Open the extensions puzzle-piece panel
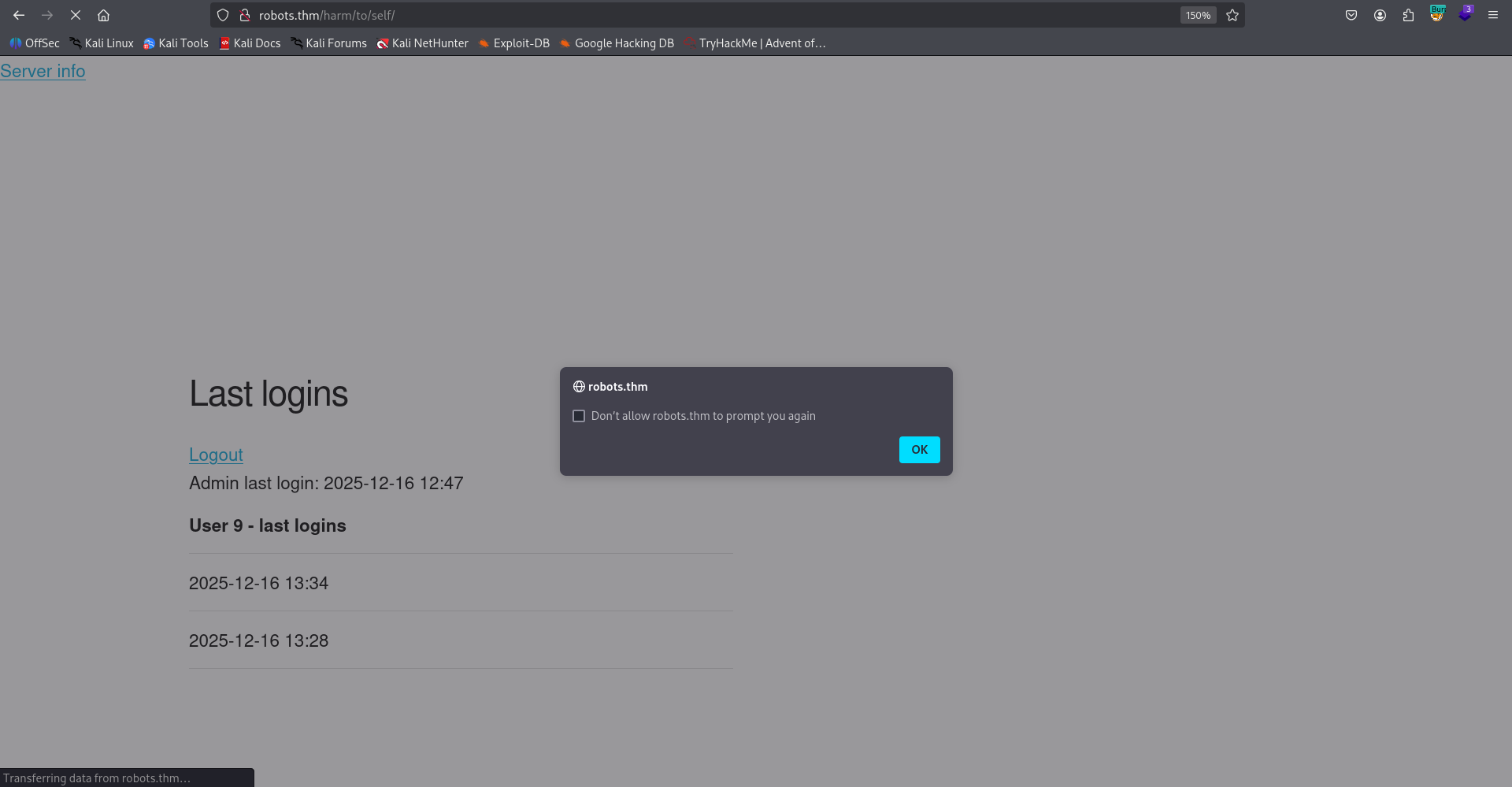Viewport: 1512px width, 787px height. point(1409,15)
